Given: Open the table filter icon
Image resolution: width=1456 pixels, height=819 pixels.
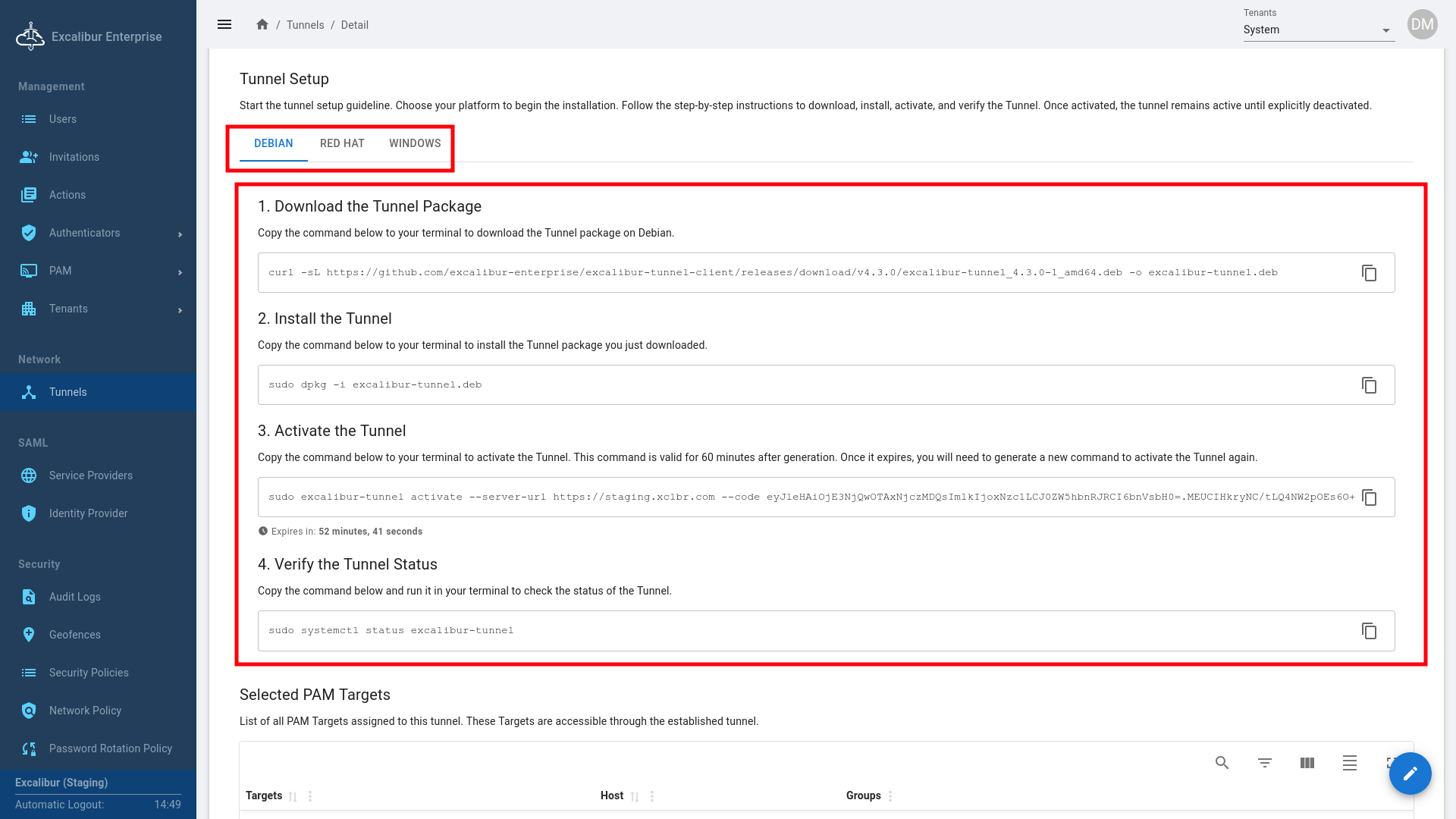Looking at the screenshot, I should [1264, 763].
